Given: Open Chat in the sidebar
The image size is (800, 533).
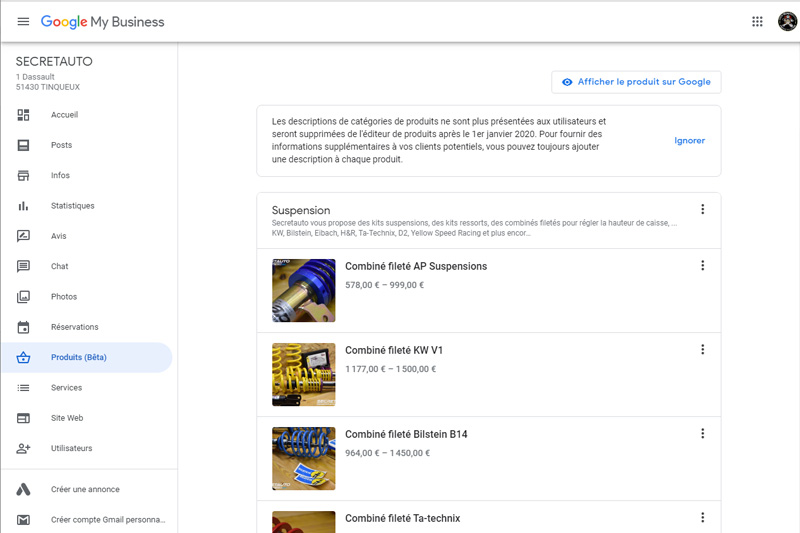Looking at the screenshot, I should tap(60, 266).
